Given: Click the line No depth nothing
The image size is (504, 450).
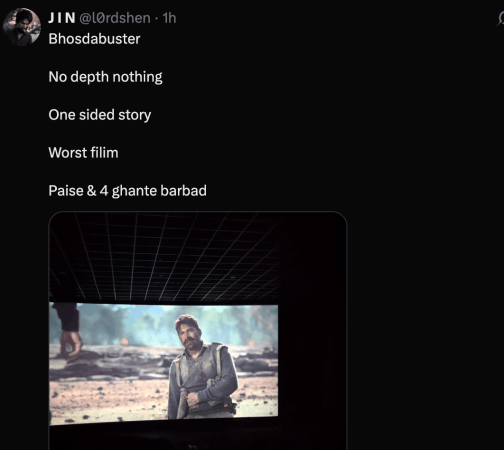Looking at the screenshot, I should pyautogui.click(x=105, y=77).
